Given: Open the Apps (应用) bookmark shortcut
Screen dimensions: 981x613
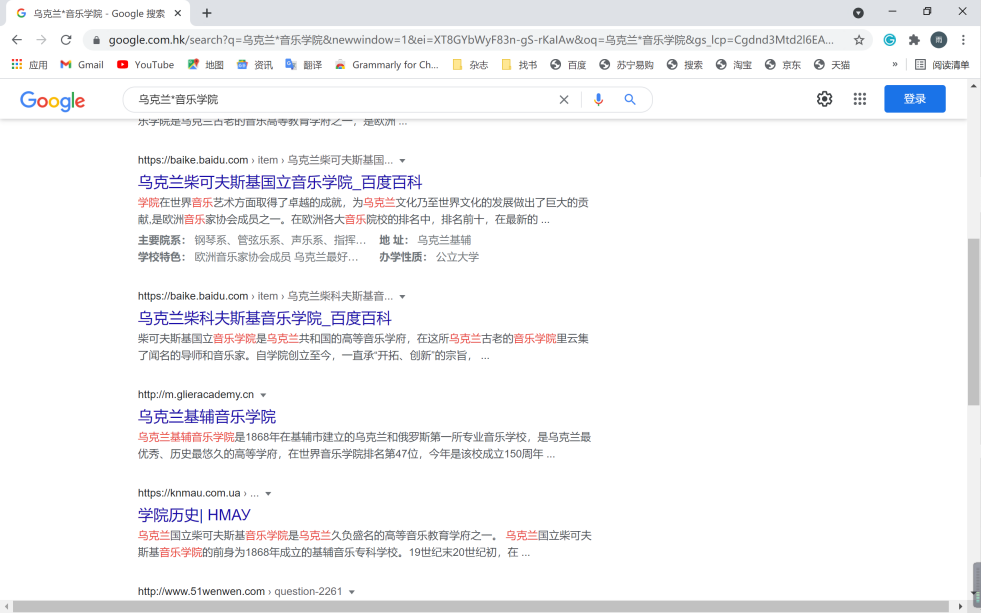Looking at the screenshot, I should [x=29, y=64].
